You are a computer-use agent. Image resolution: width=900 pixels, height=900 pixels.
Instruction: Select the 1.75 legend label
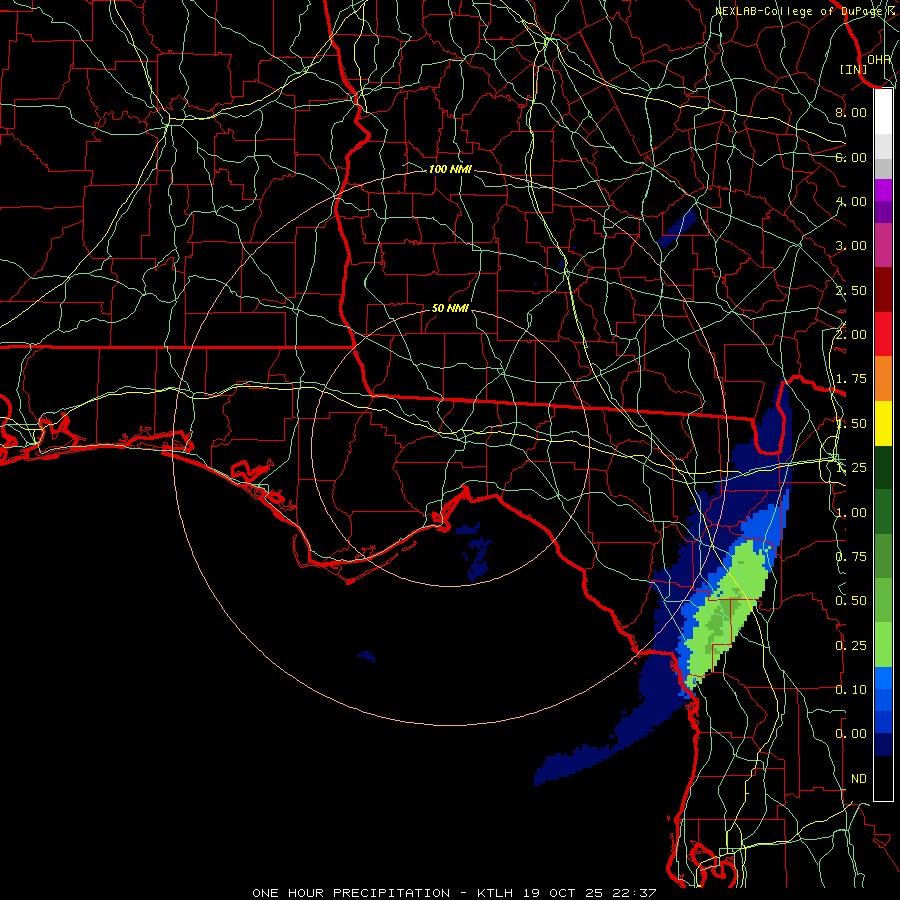tap(851, 379)
